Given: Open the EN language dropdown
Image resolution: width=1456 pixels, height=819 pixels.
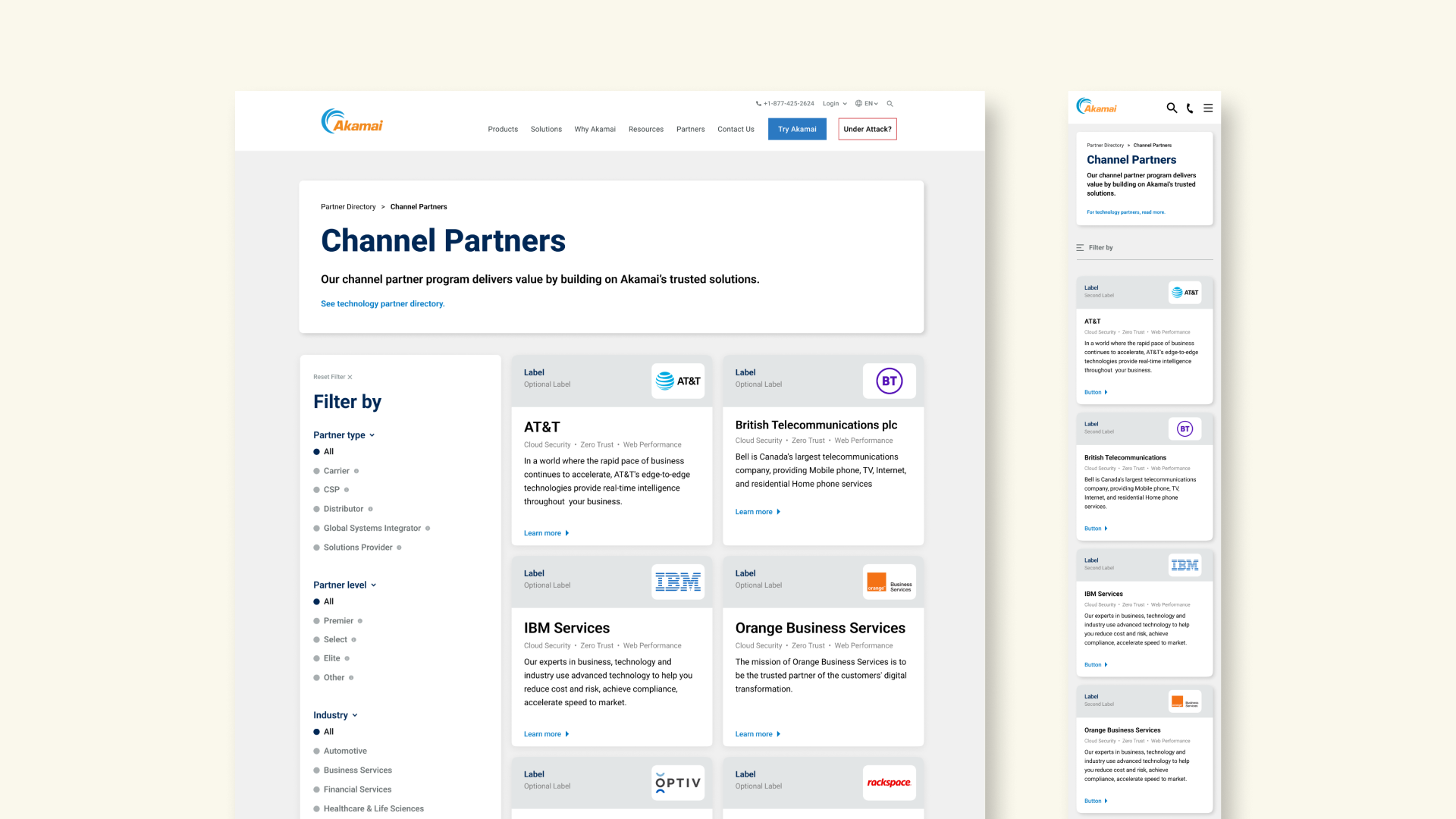Looking at the screenshot, I should 867,104.
